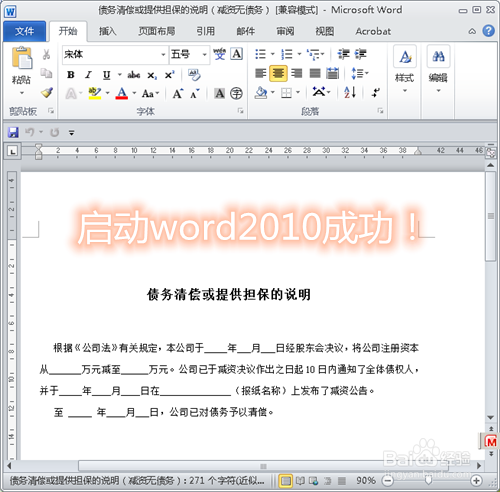Image resolution: width=500 pixels, height=492 pixels.
Task: Grow font size button
Action: [x=178, y=94]
